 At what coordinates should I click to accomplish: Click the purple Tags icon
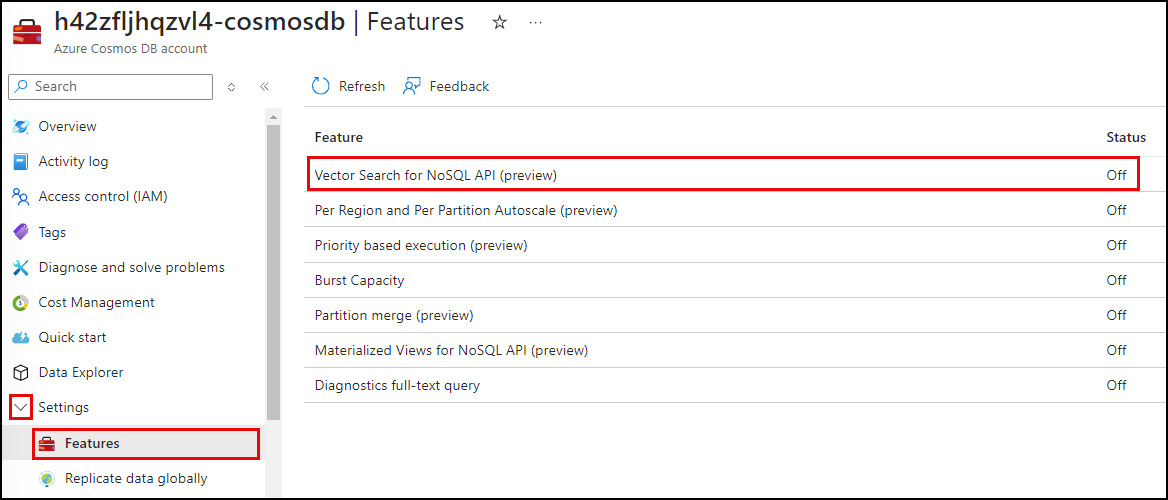[21, 232]
